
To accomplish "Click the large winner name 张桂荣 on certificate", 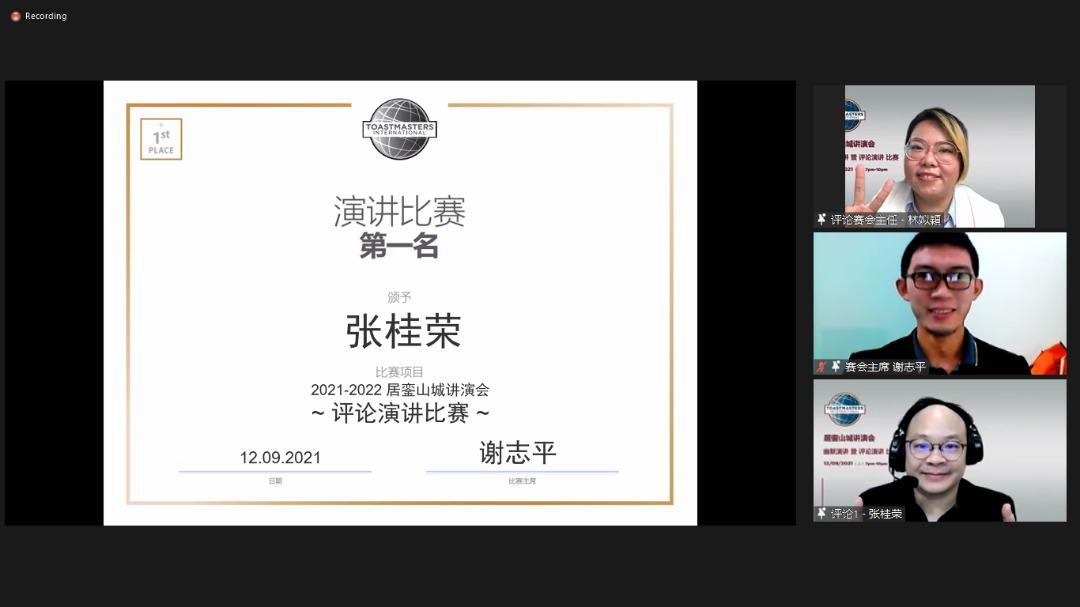I will point(403,331).
